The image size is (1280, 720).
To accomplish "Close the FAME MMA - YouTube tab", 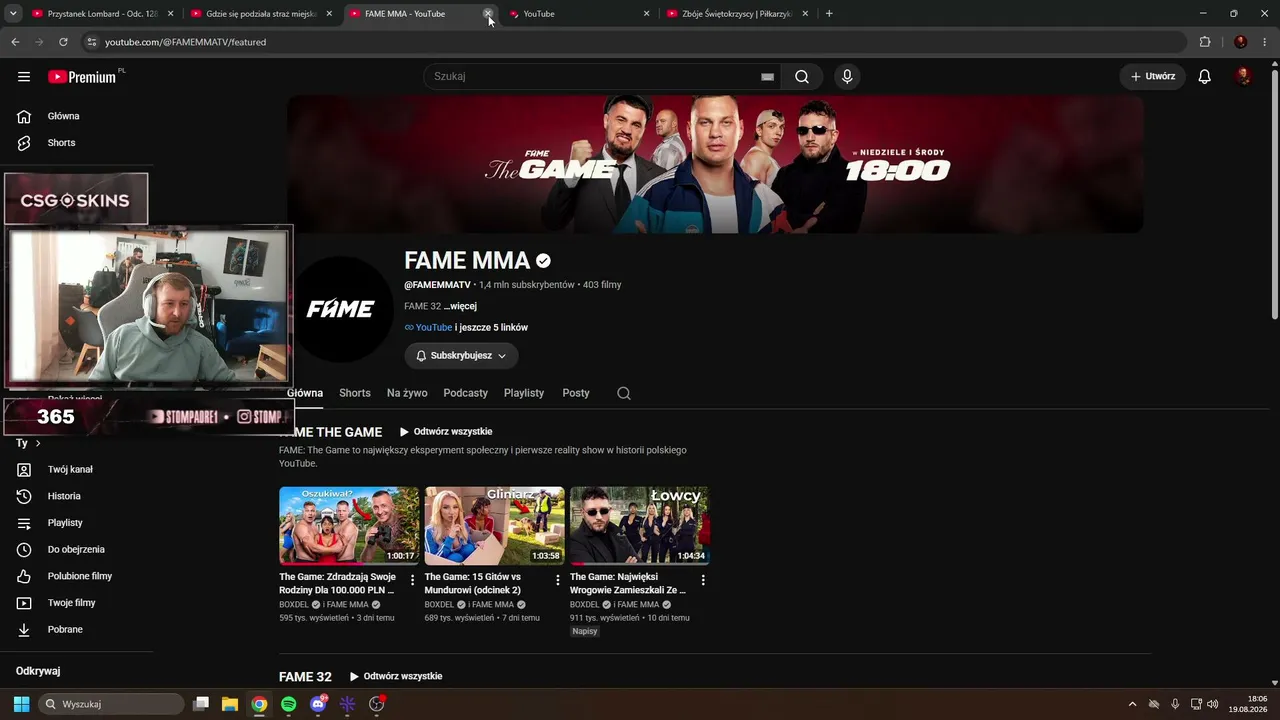I will tap(488, 14).
